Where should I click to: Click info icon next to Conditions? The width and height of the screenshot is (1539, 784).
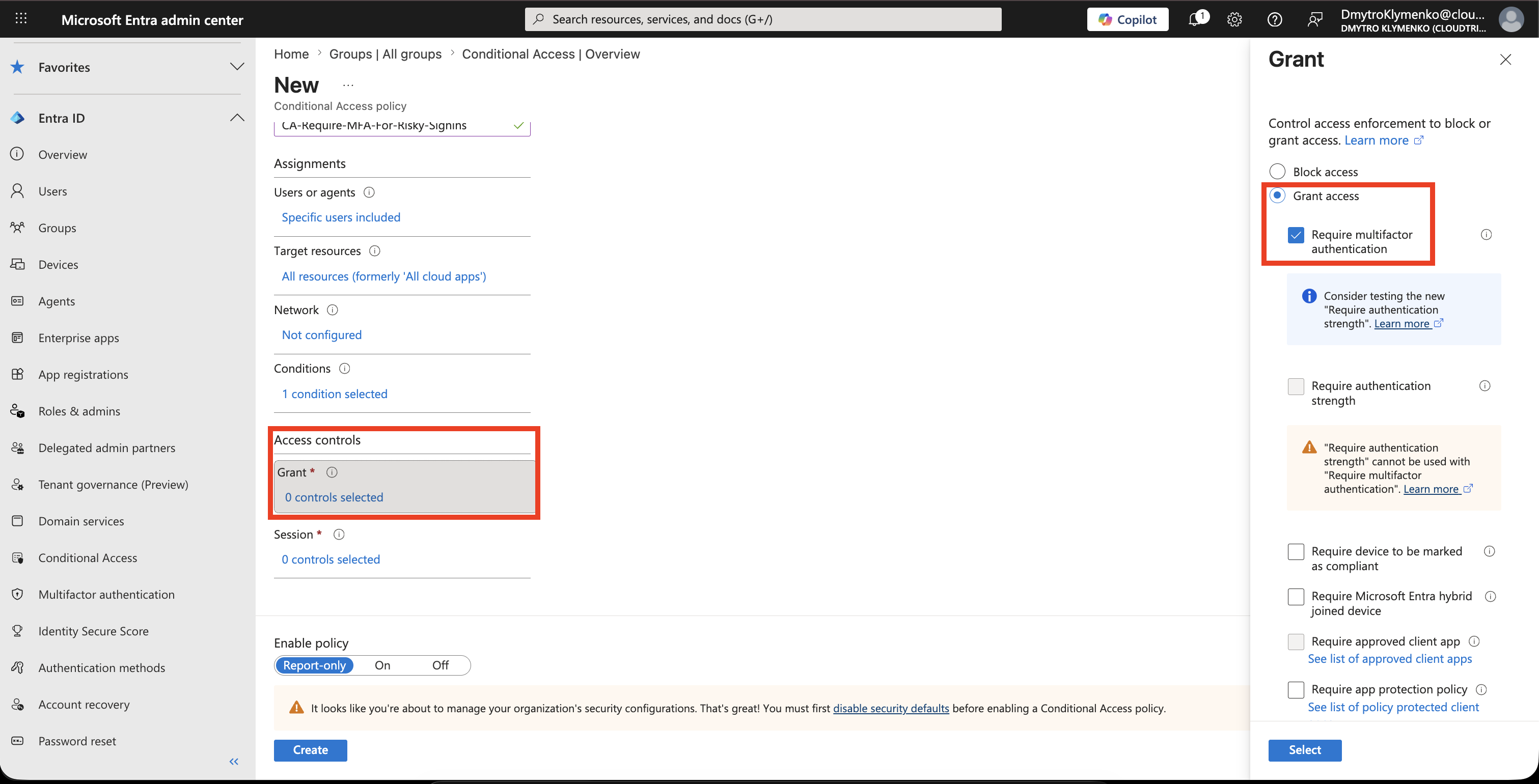pos(345,369)
